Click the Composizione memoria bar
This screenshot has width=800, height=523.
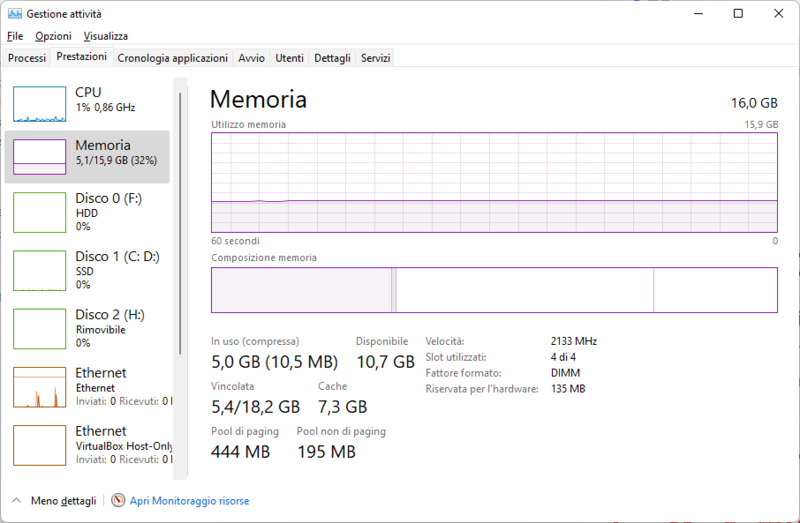(493, 290)
